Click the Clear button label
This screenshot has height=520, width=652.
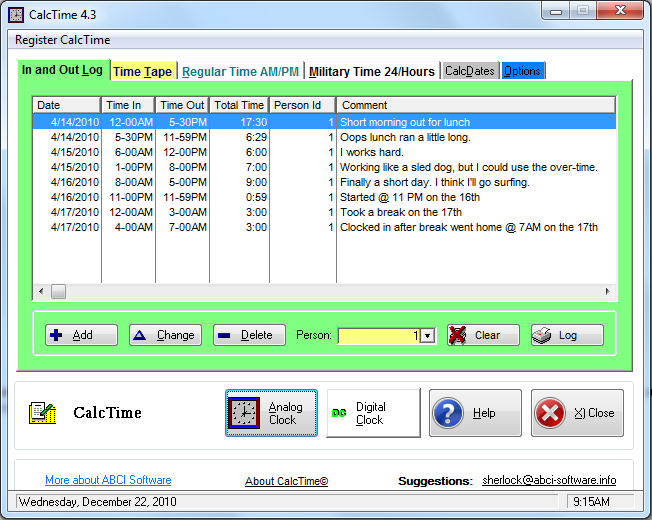click(x=487, y=335)
